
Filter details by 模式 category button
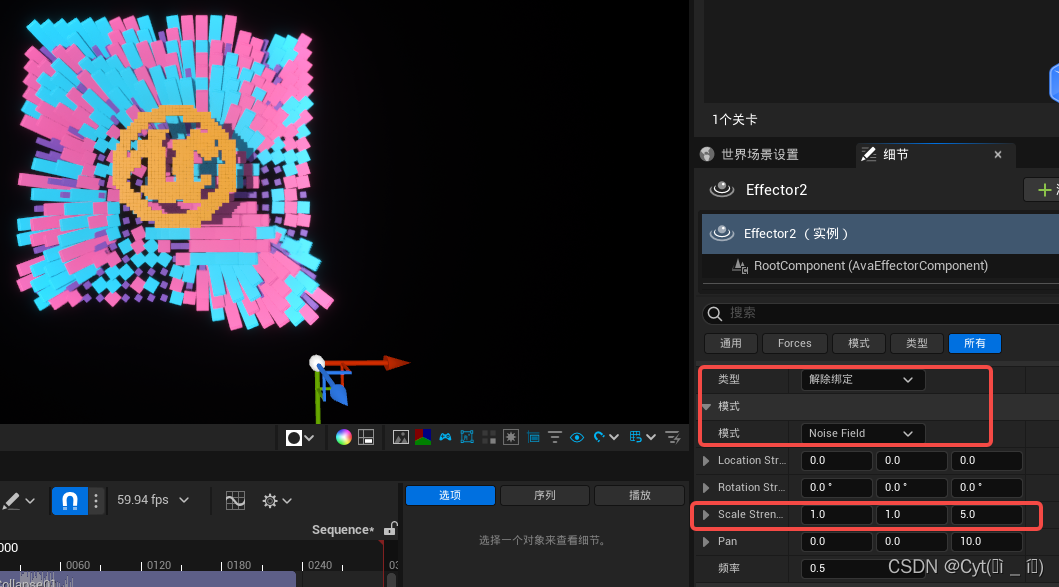pos(858,343)
